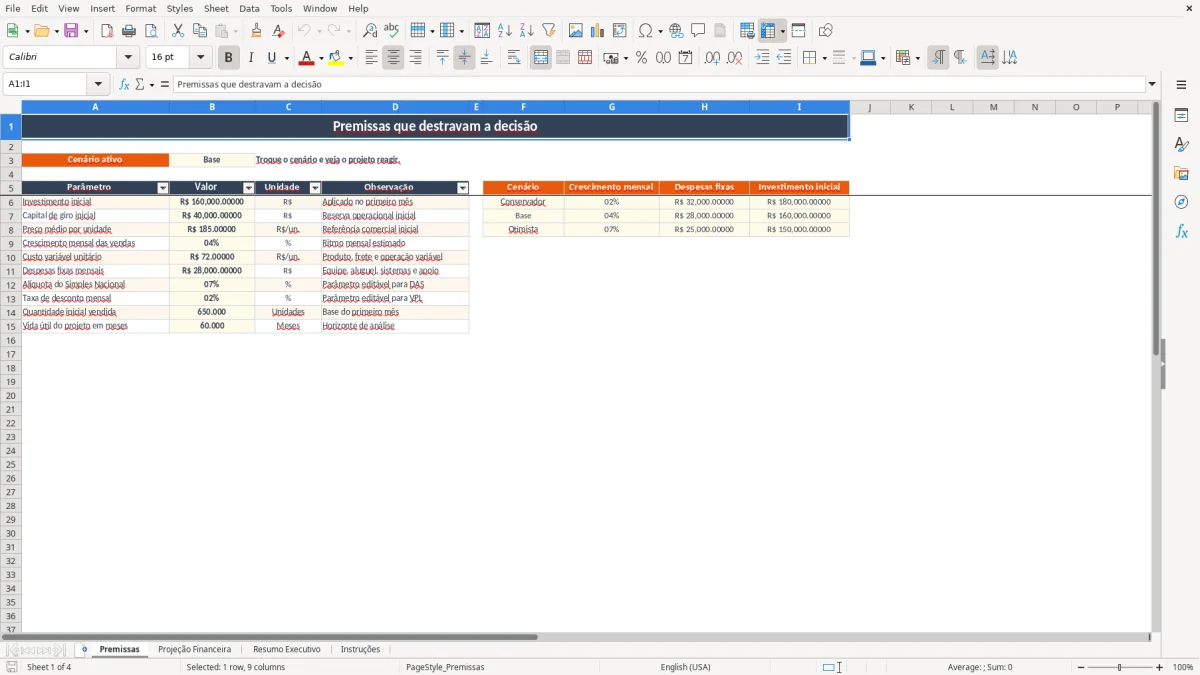Toggle Wrap Text button
The height and width of the screenshot is (675, 1200).
(x=514, y=58)
